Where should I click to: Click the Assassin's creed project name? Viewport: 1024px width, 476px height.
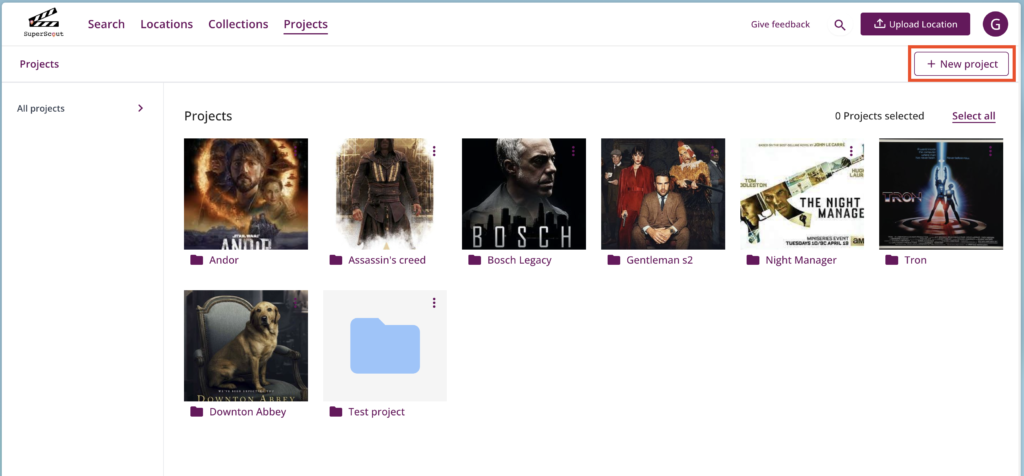387,260
